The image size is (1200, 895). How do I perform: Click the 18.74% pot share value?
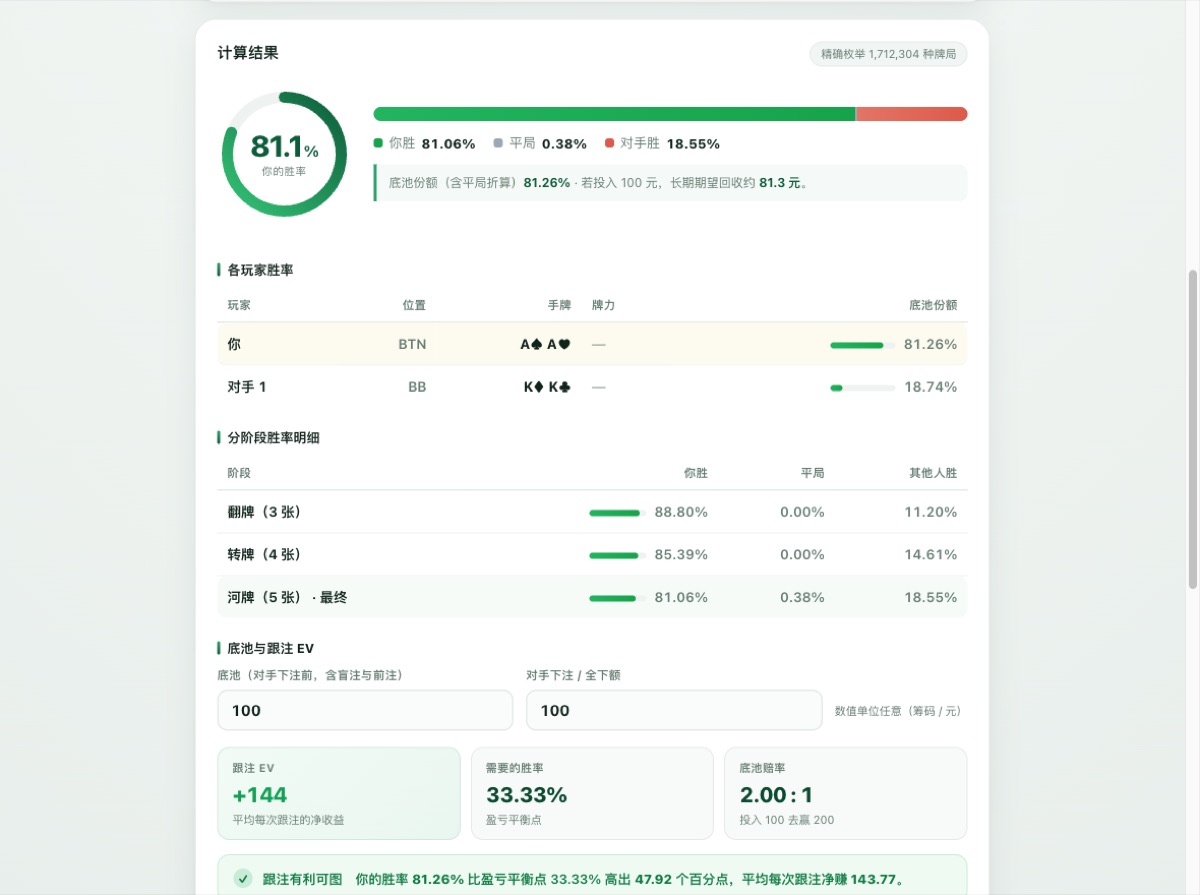(930, 387)
